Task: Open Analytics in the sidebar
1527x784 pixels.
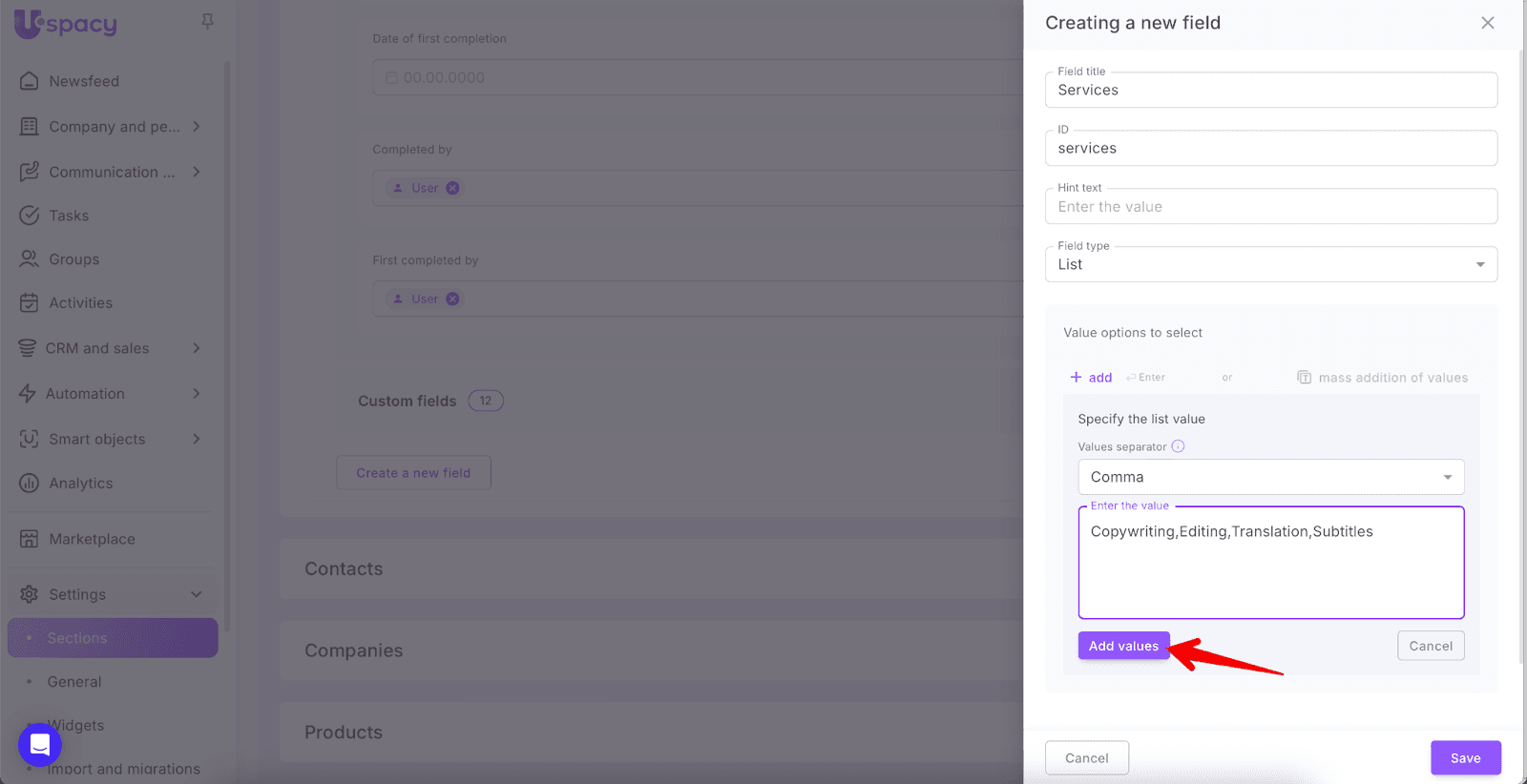Action: tap(81, 484)
